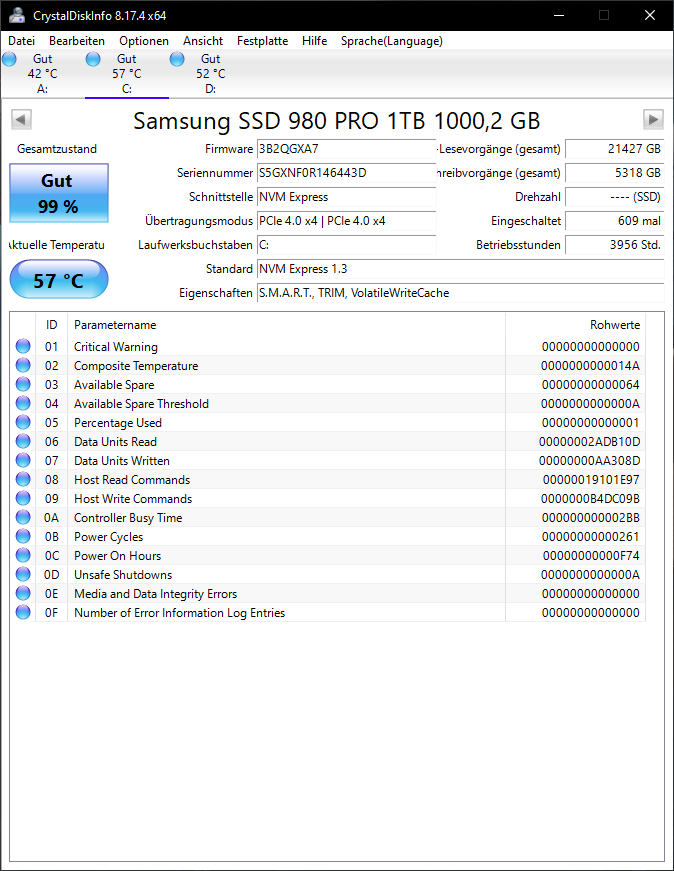Image resolution: width=674 pixels, height=871 pixels.
Task: Click the 57 °C temperature button
Action: click(x=59, y=279)
